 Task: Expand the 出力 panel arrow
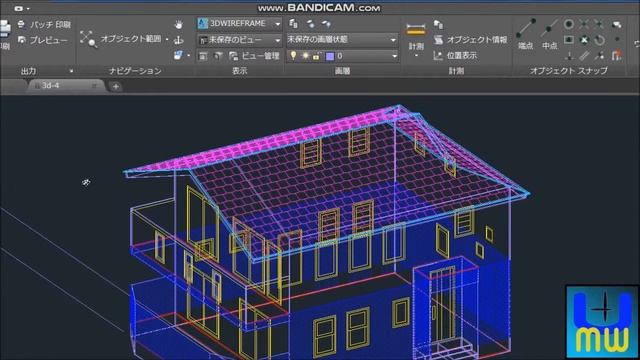coord(71,71)
